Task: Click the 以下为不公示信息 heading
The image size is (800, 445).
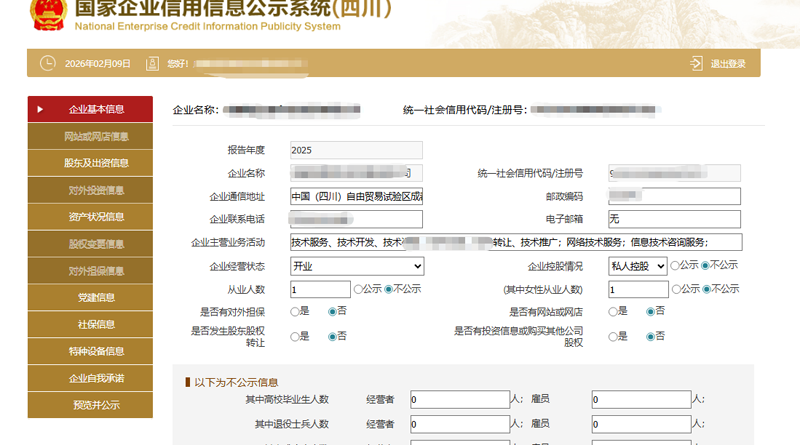Action: (236, 382)
